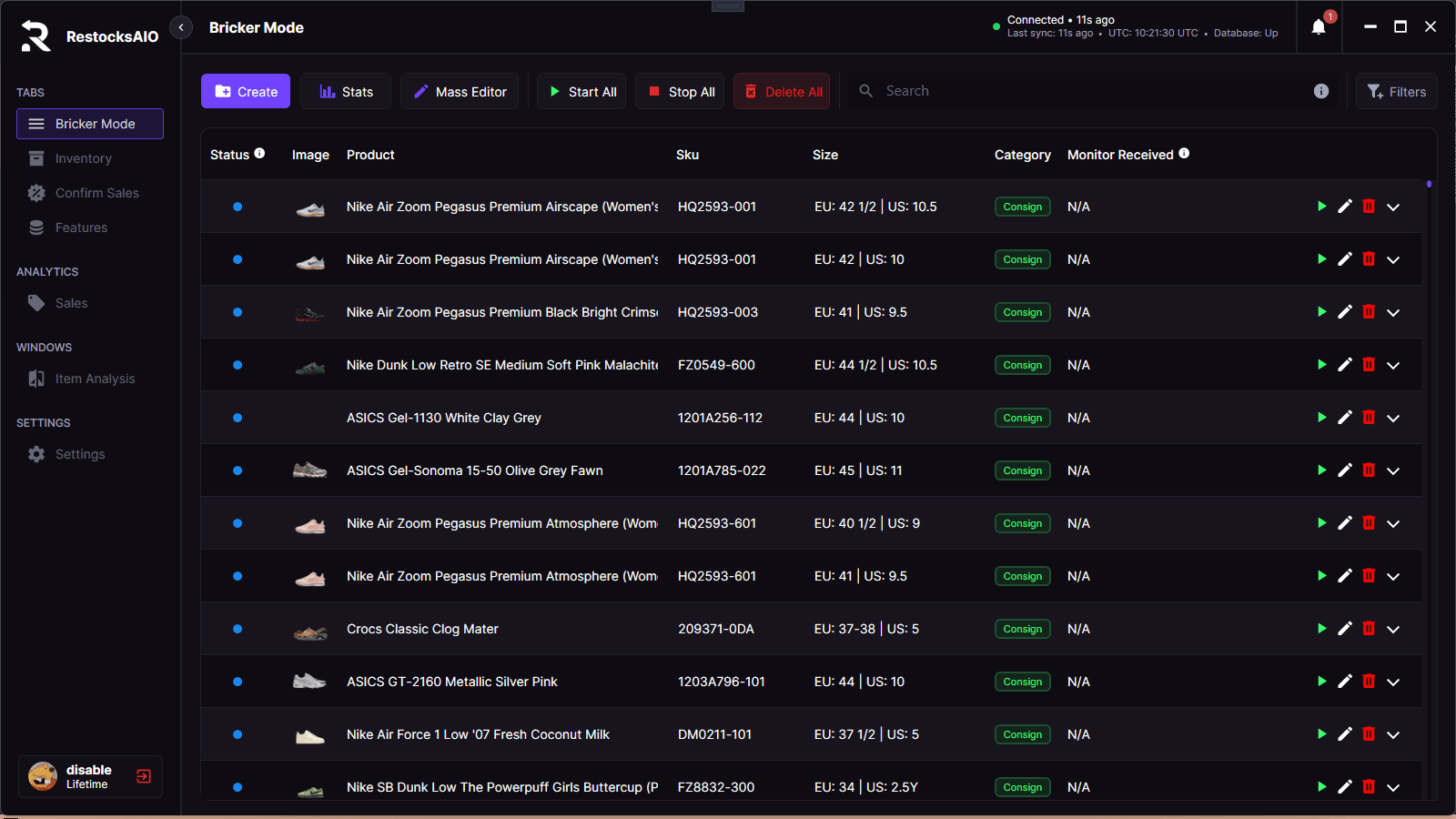Log out using the exit icon
Screen dimensions: 1456x819
click(x=144, y=776)
